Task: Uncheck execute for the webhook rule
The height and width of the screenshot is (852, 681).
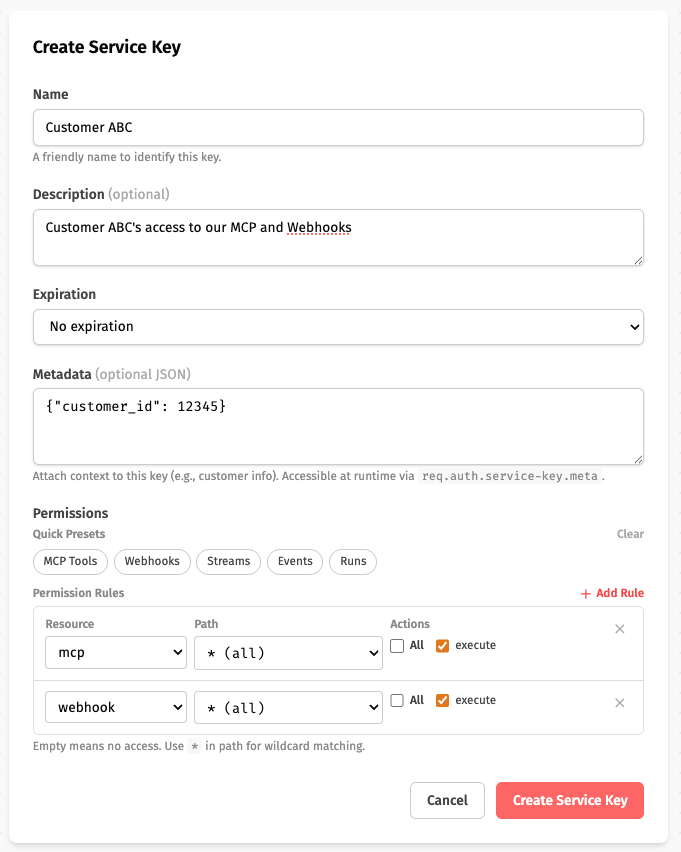Action: click(x=443, y=701)
